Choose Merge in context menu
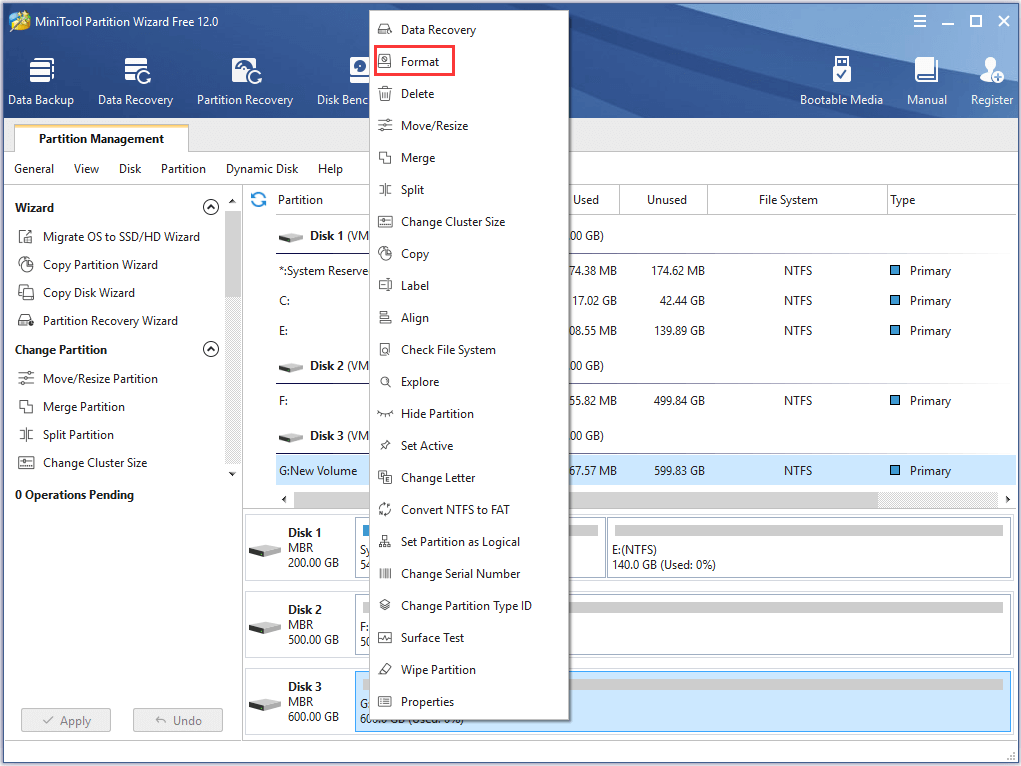This screenshot has width=1021, height=766. [469, 158]
